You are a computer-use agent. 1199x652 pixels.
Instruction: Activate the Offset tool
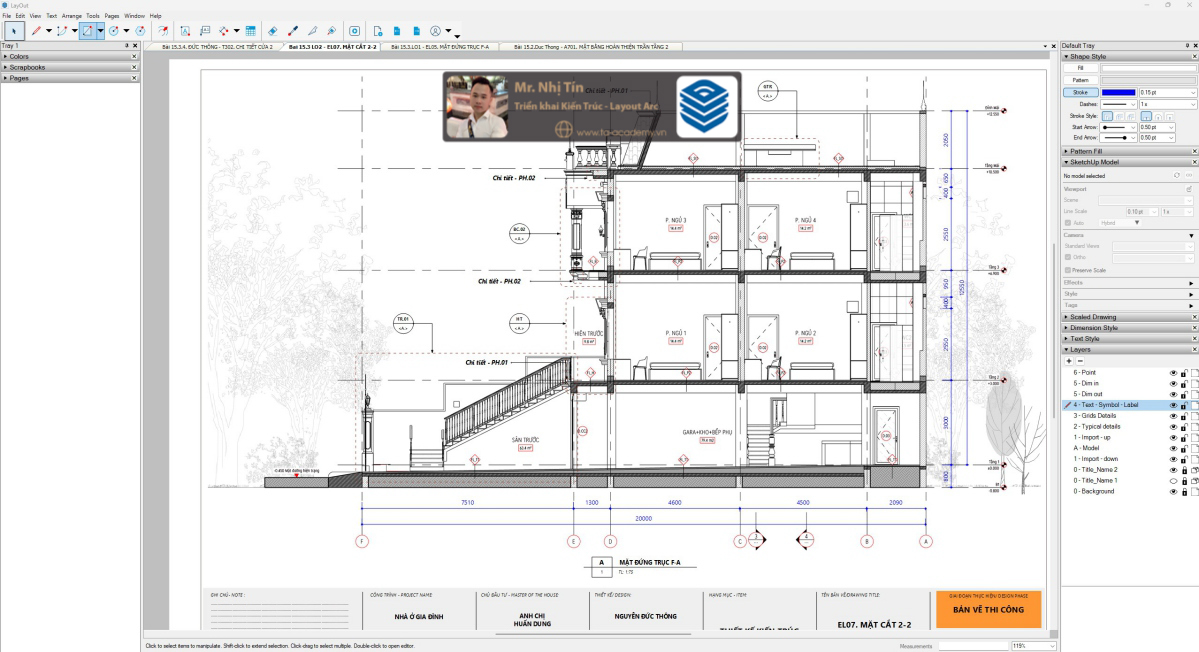(163, 31)
